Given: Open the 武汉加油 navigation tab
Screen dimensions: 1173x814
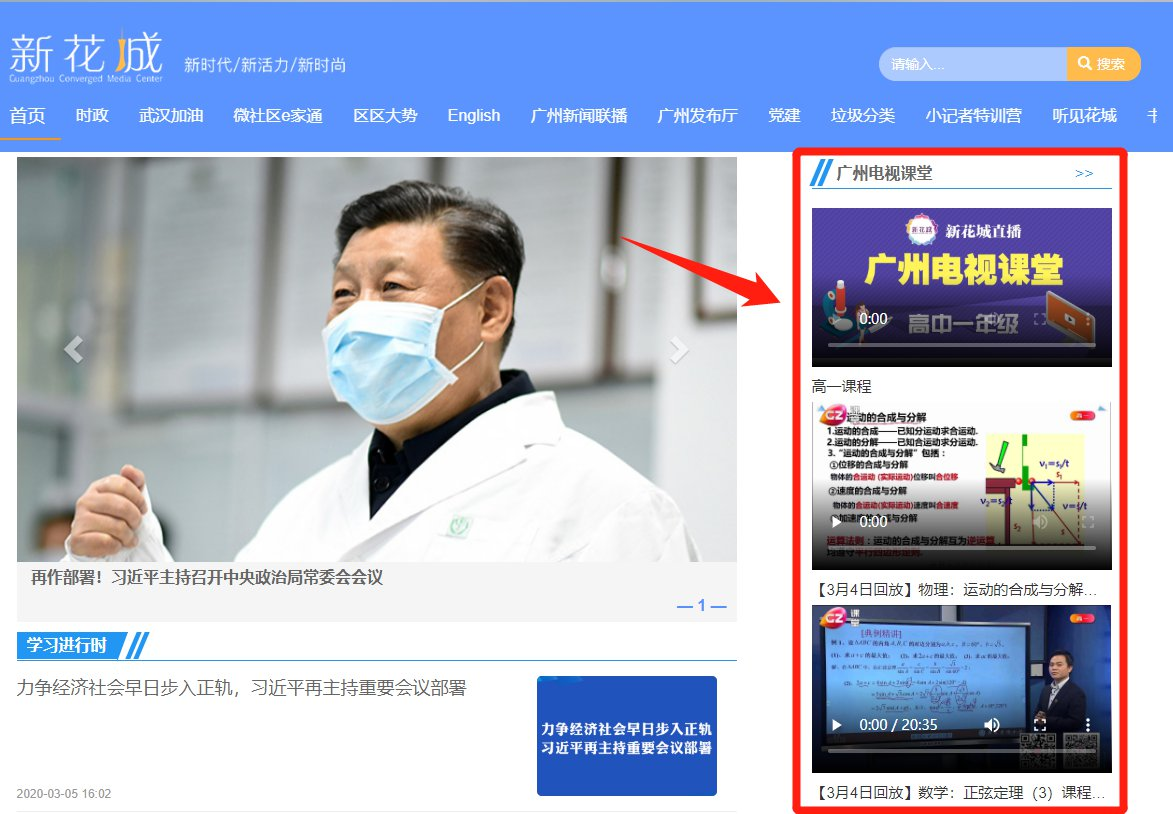Looking at the screenshot, I should point(171,115).
